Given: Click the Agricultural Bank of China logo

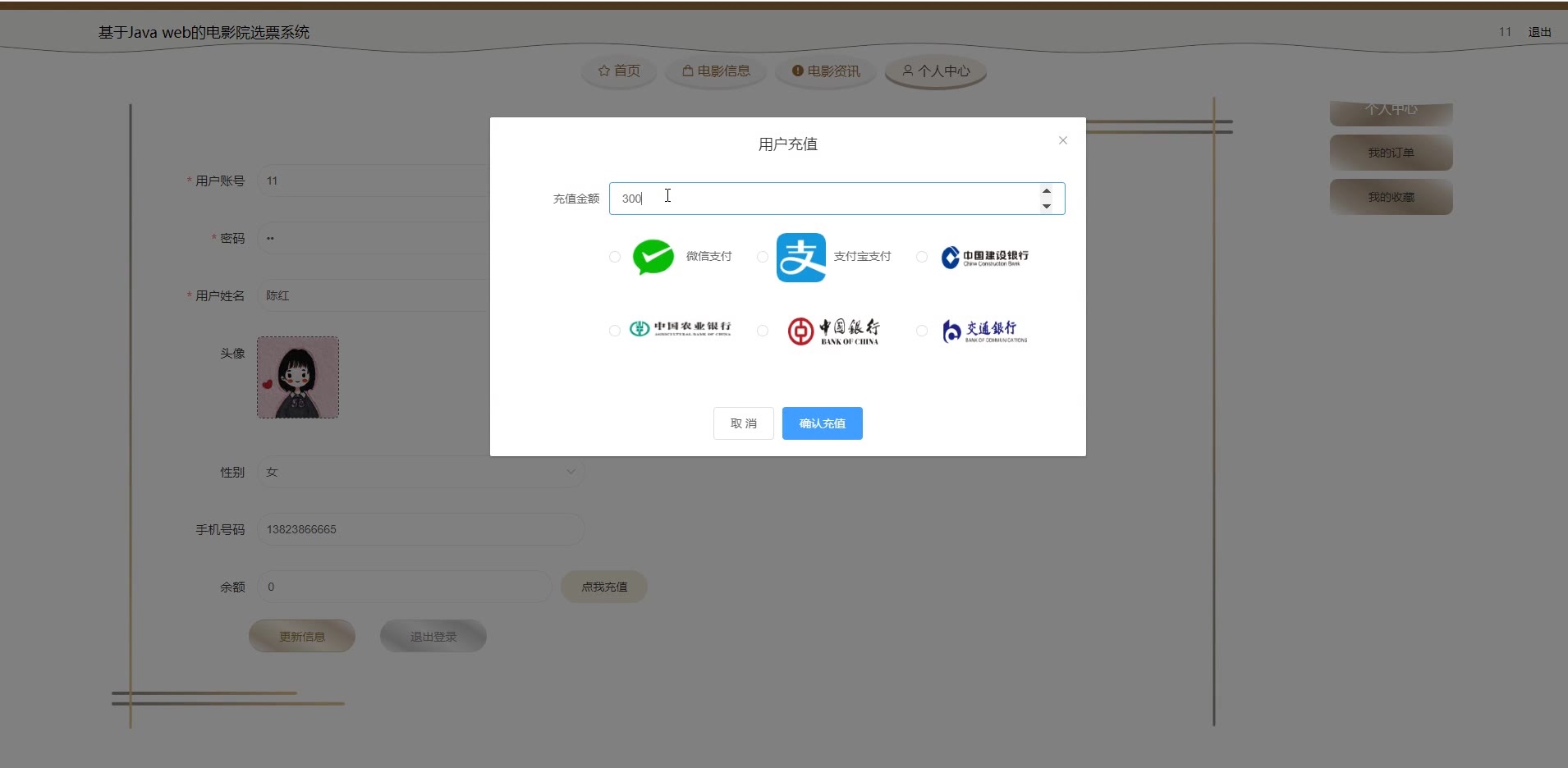Looking at the screenshot, I should 680,328.
